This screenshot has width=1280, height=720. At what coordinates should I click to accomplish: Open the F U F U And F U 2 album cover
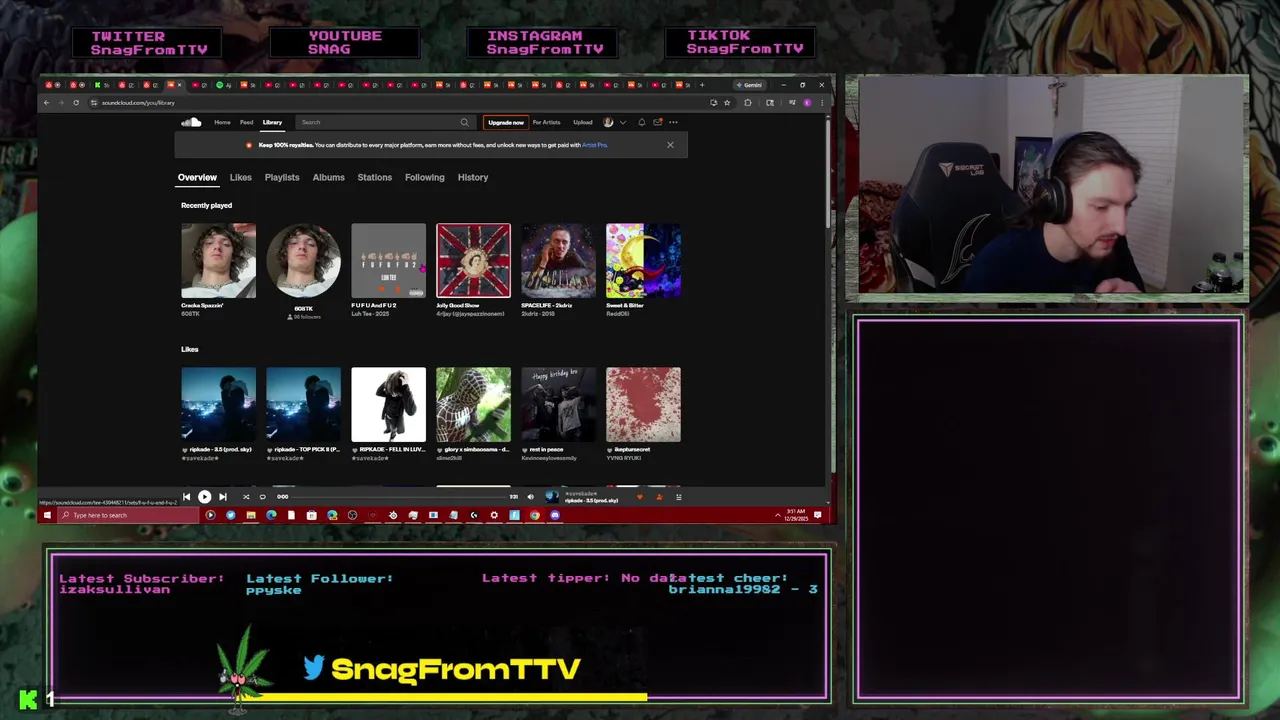[x=388, y=260]
